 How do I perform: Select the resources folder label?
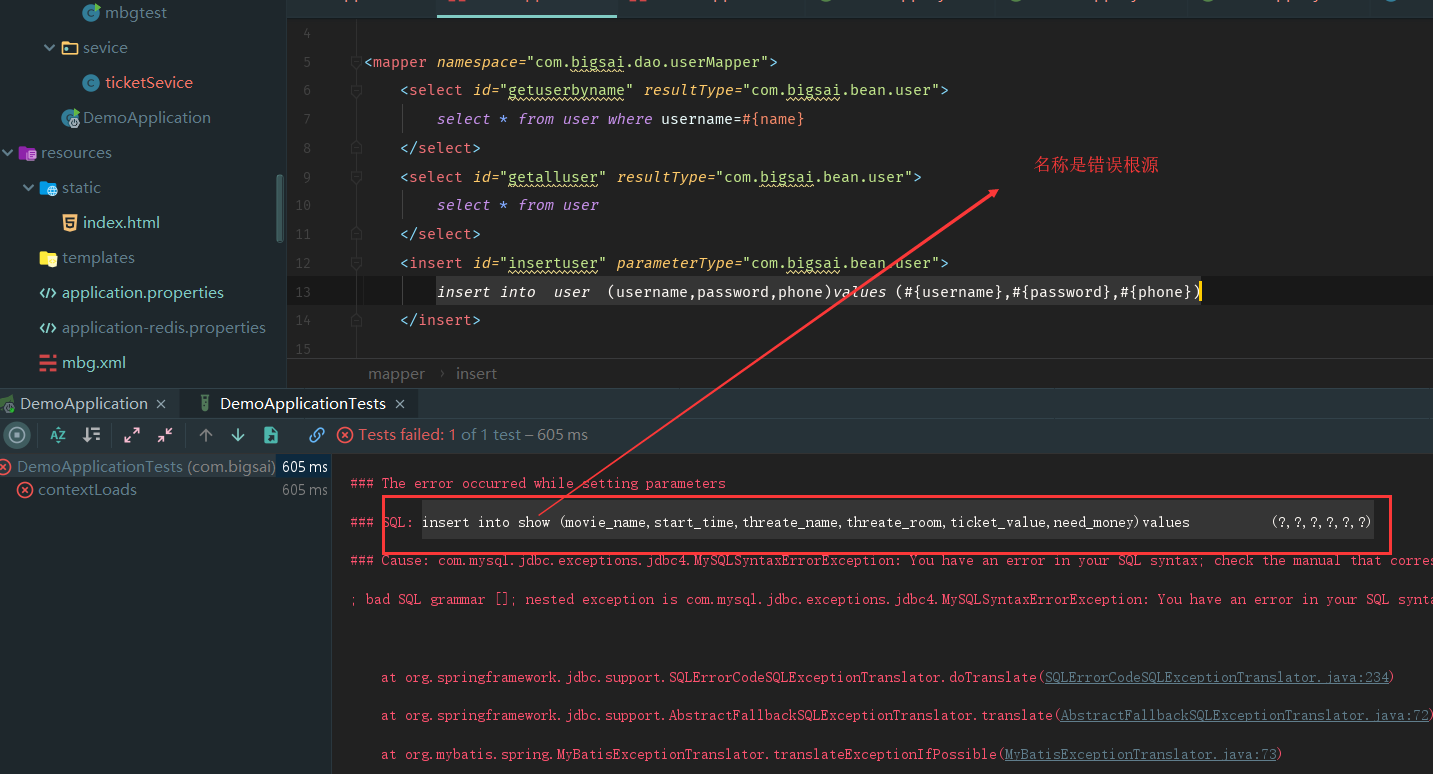click(76, 153)
